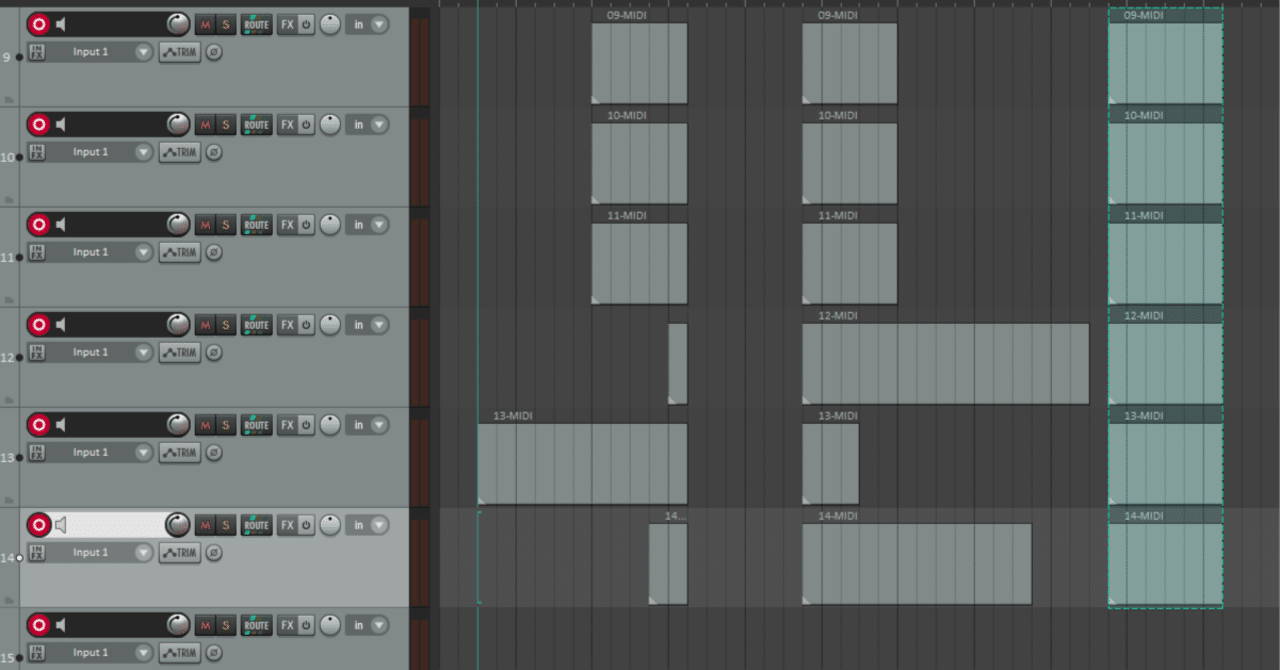Screen dimensions: 1280x670
Task: Mute track 11
Action: click(207, 224)
